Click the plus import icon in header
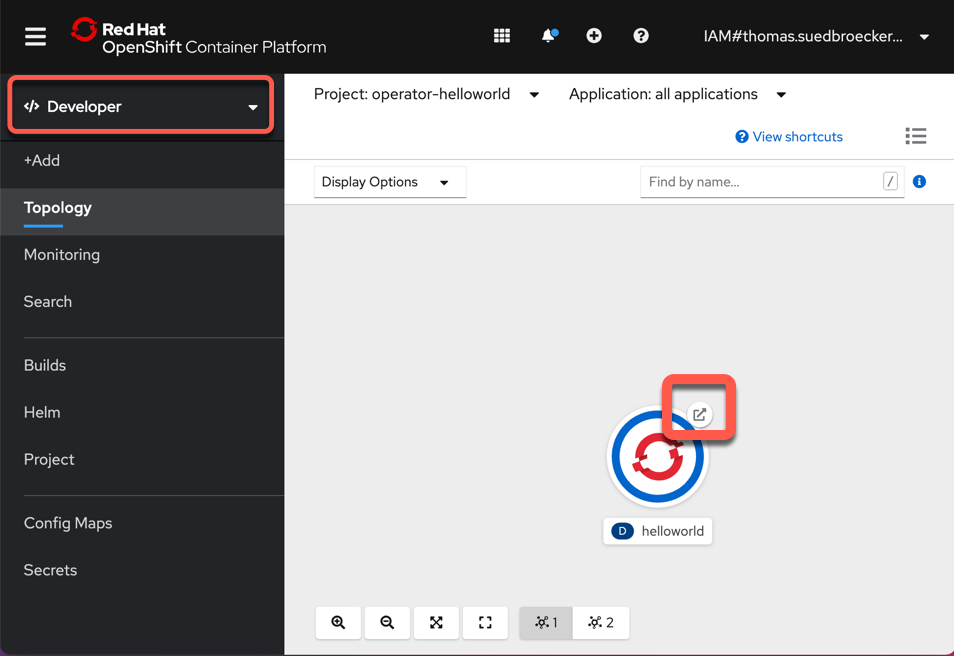The width and height of the screenshot is (954, 656). 594,36
